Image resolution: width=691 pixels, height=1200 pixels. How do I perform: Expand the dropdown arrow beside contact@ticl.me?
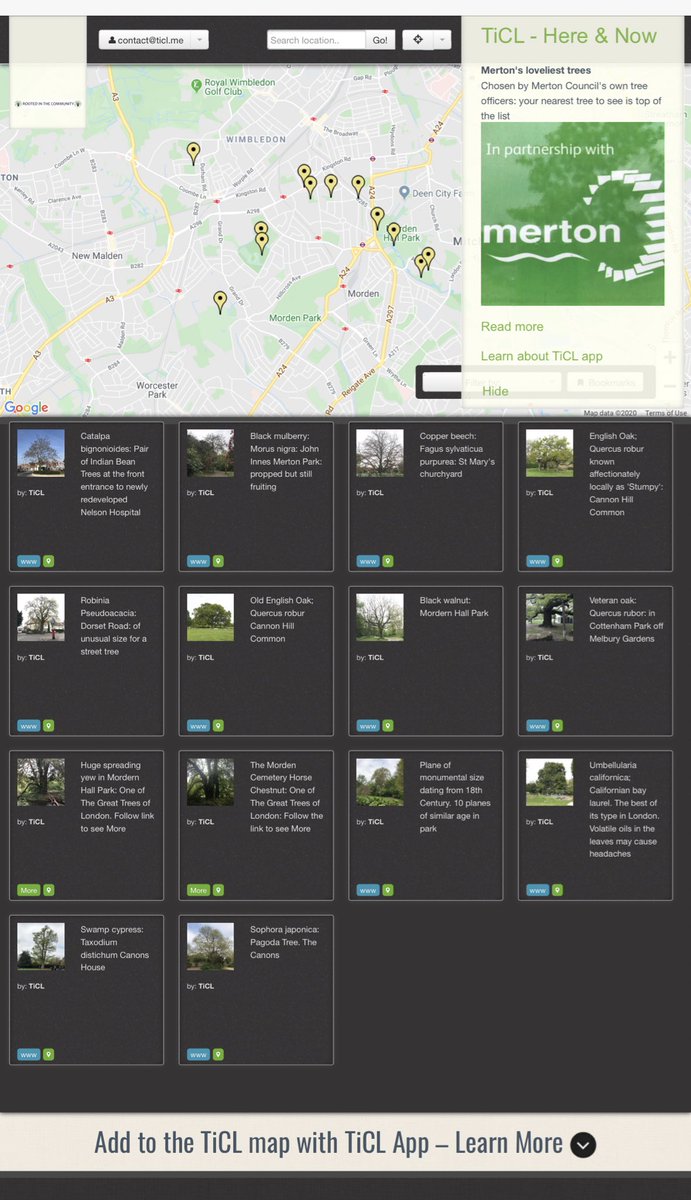pos(200,40)
